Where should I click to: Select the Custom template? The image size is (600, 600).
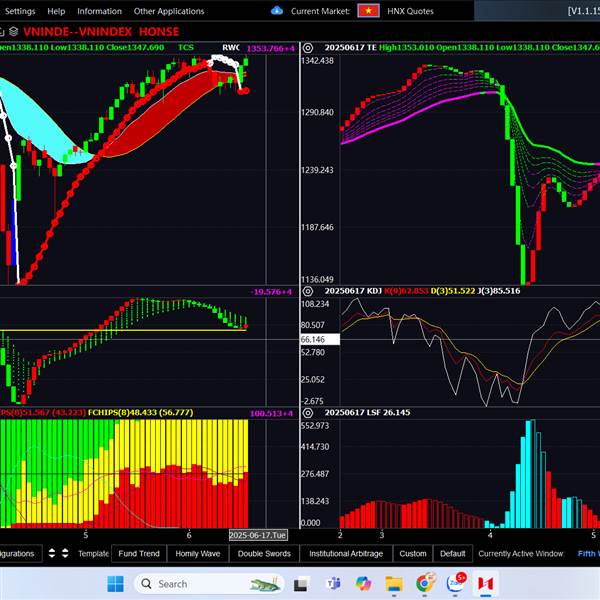tap(412, 553)
